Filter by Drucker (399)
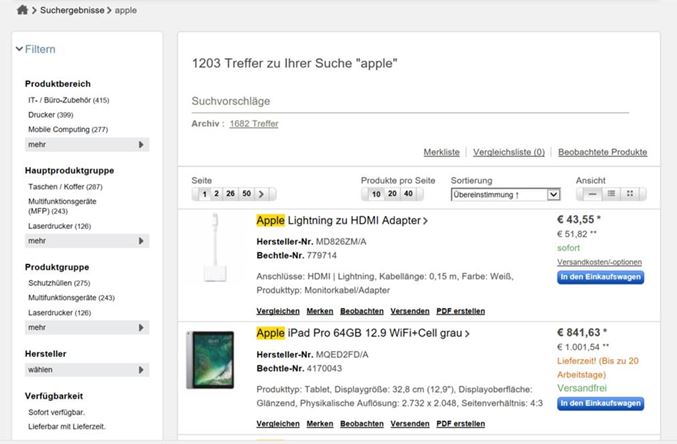The width and height of the screenshot is (677, 444). click(51, 115)
